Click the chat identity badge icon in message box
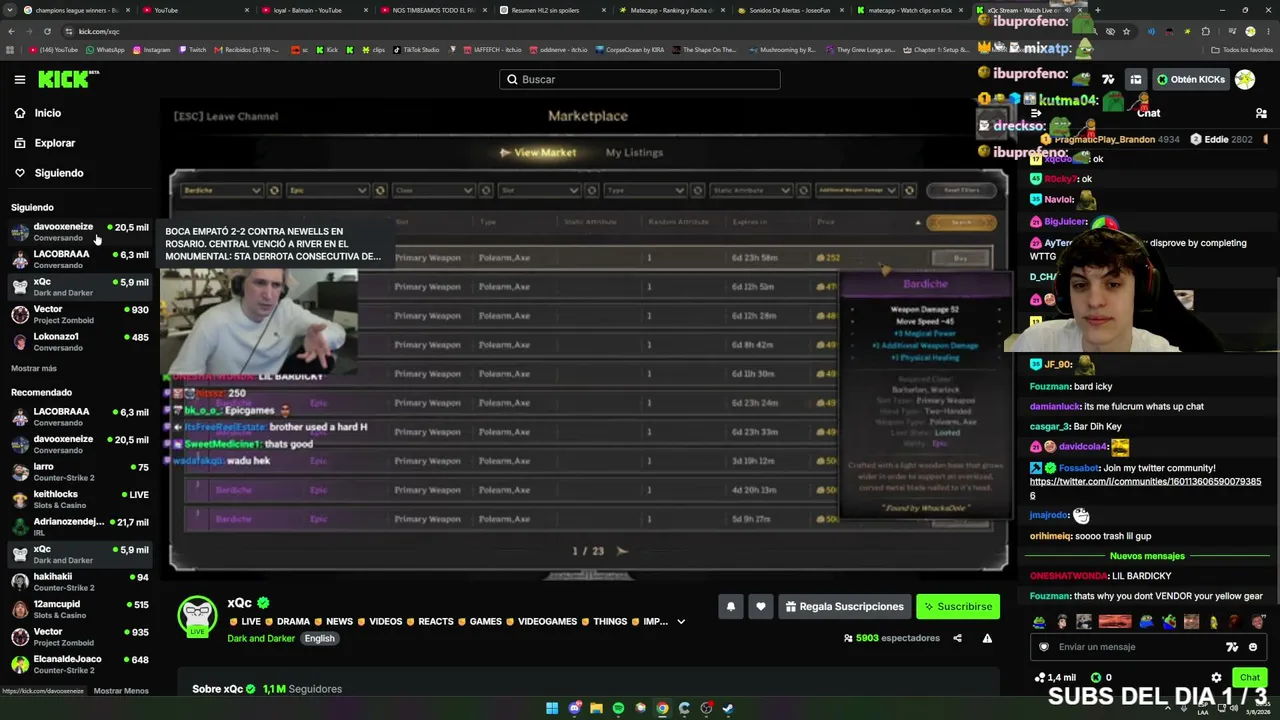1280x720 pixels. pyautogui.click(x=1044, y=647)
